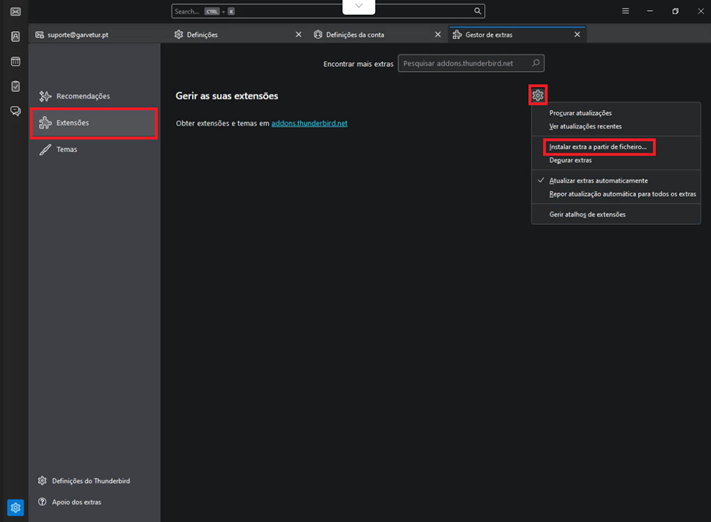Click the Gerir as suas extensões heading
Image resolution: width=711 pixels, height=522 pixels.
click(227, 96)
